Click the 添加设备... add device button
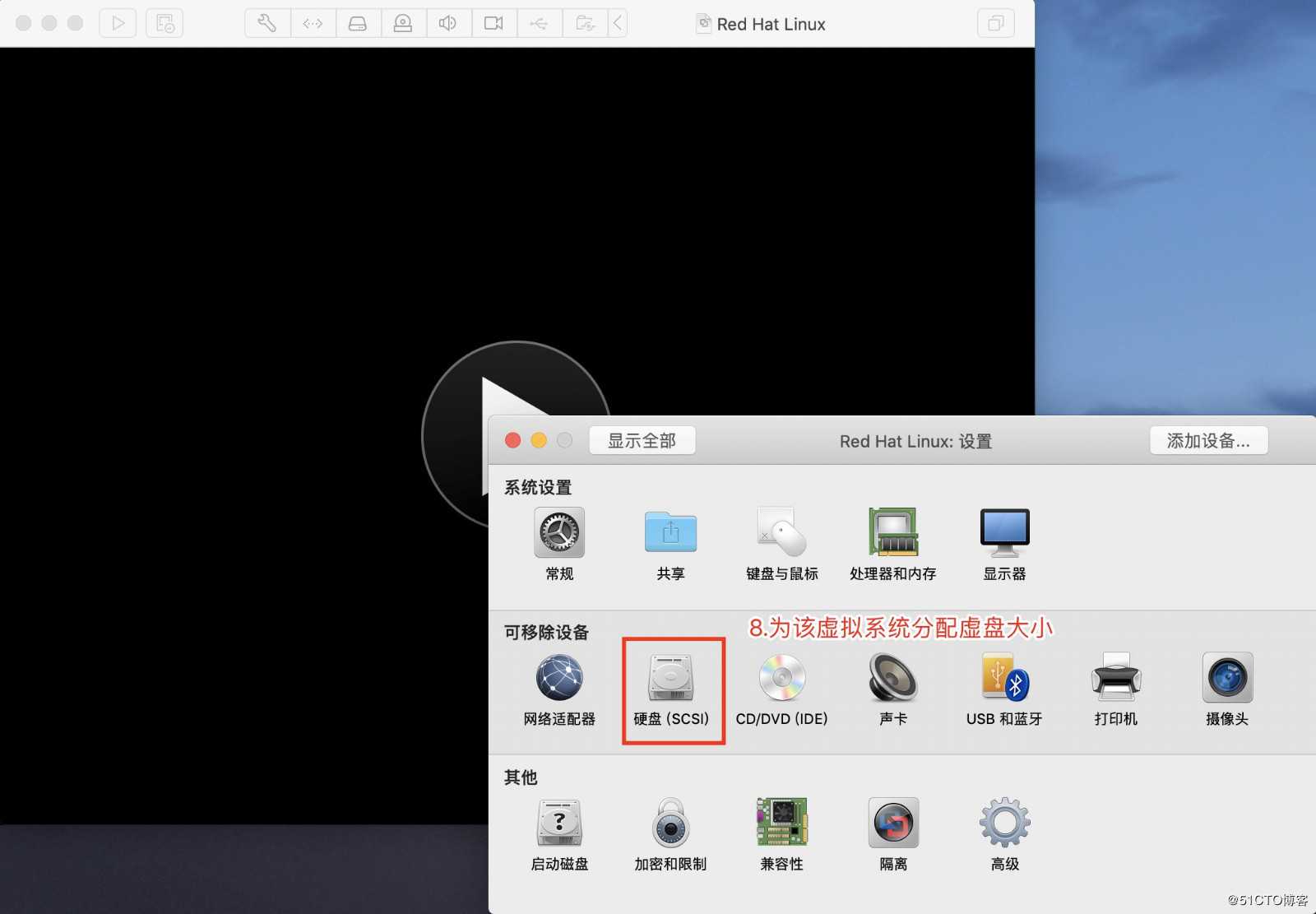 pos(1208,441)
